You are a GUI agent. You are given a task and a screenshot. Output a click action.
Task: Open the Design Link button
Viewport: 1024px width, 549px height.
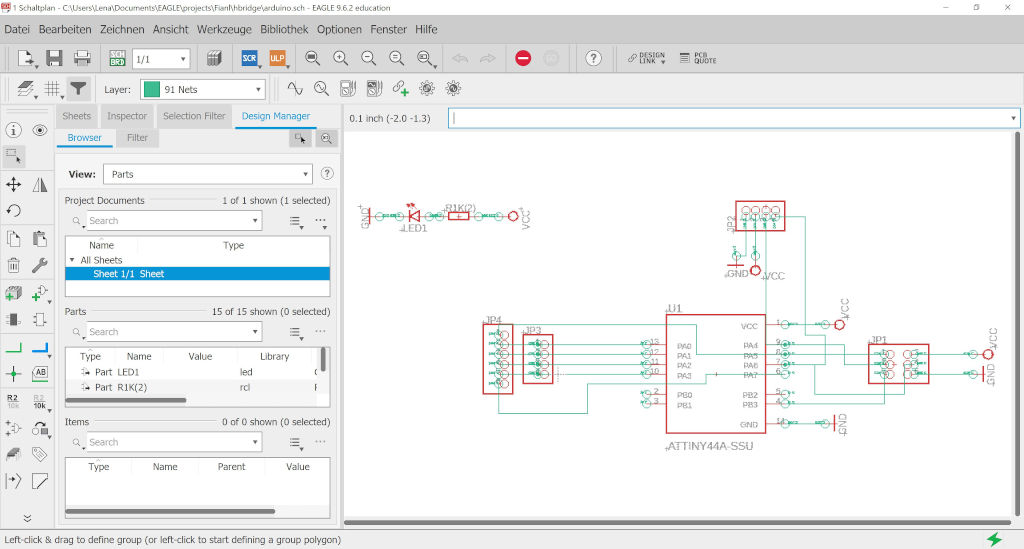click(646, 58)
